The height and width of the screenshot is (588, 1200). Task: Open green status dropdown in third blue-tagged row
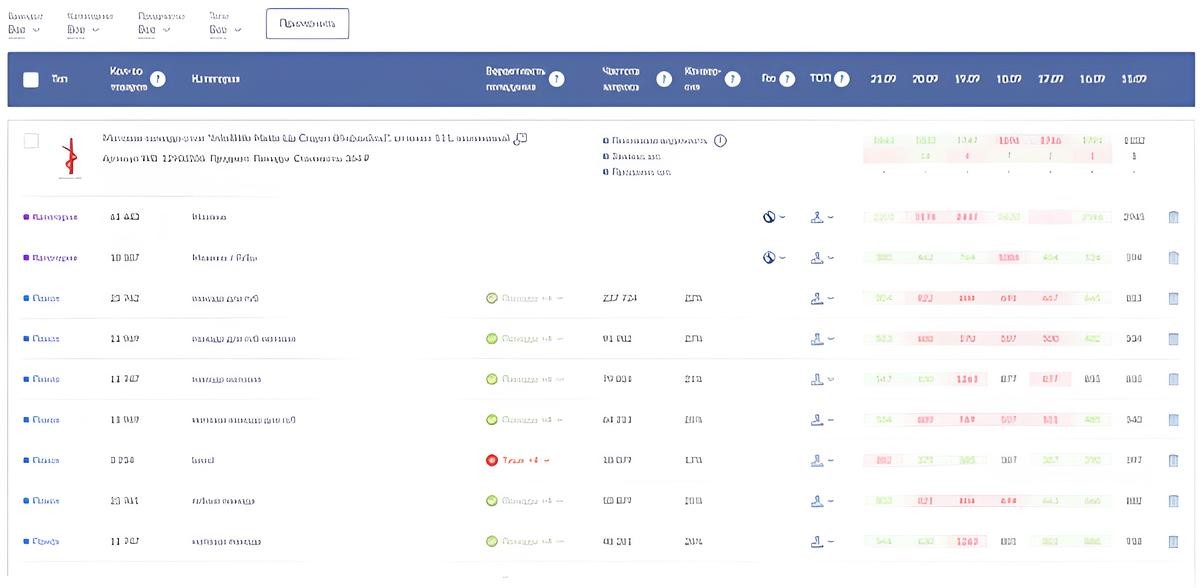pos(524,380)
